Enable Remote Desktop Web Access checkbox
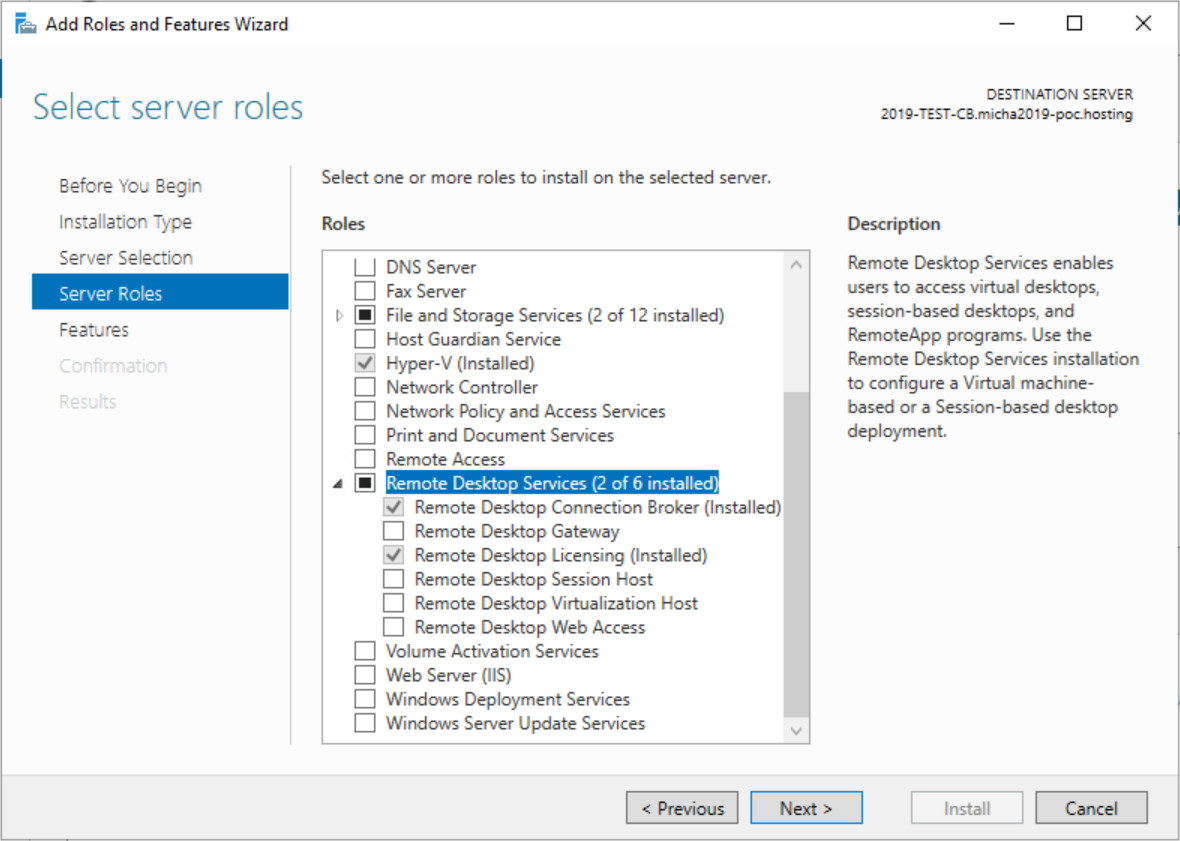 pyautogui.click(x=394, y=627)
